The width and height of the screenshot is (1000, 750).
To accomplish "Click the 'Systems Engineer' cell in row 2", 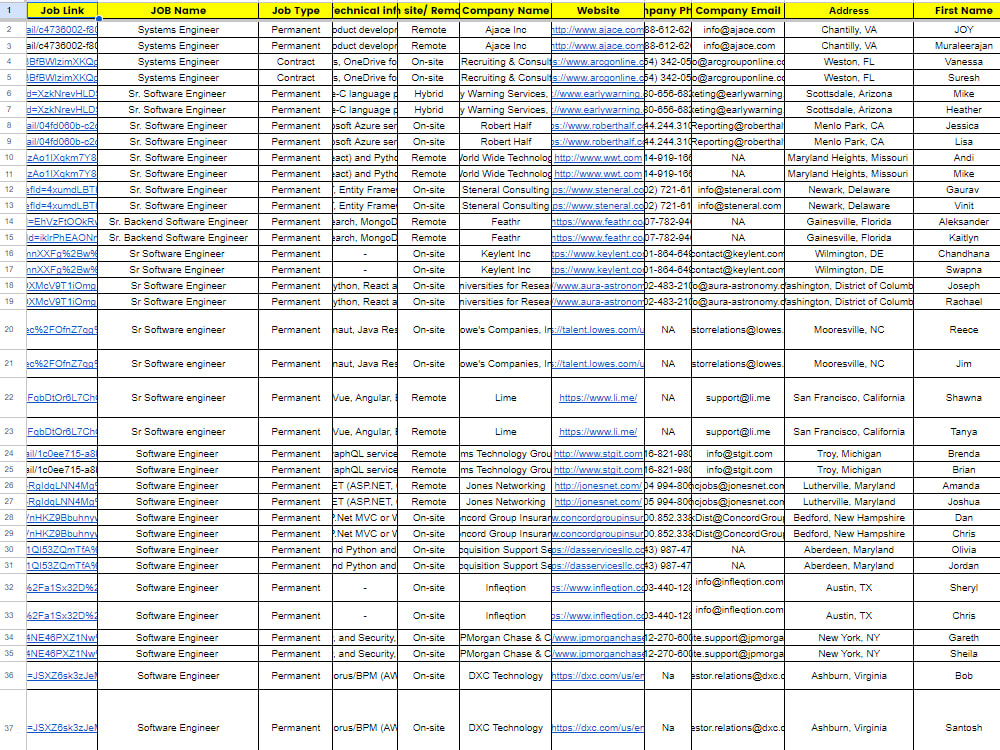I will [x=178, y=30].
